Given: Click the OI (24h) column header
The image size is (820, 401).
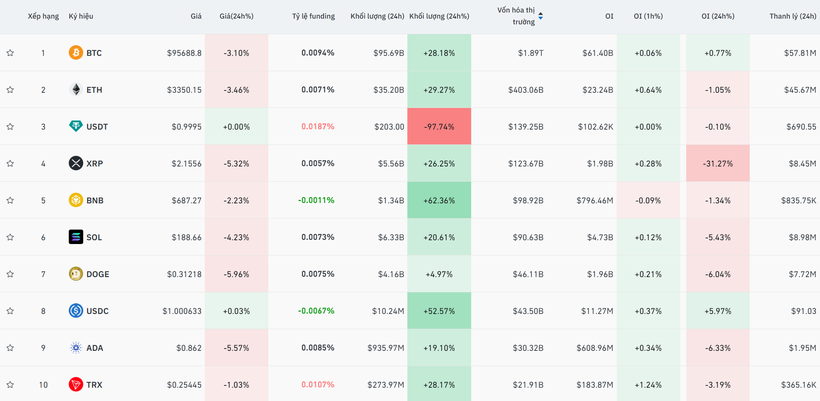Looking at the screenshot, I should pos(718,17).
